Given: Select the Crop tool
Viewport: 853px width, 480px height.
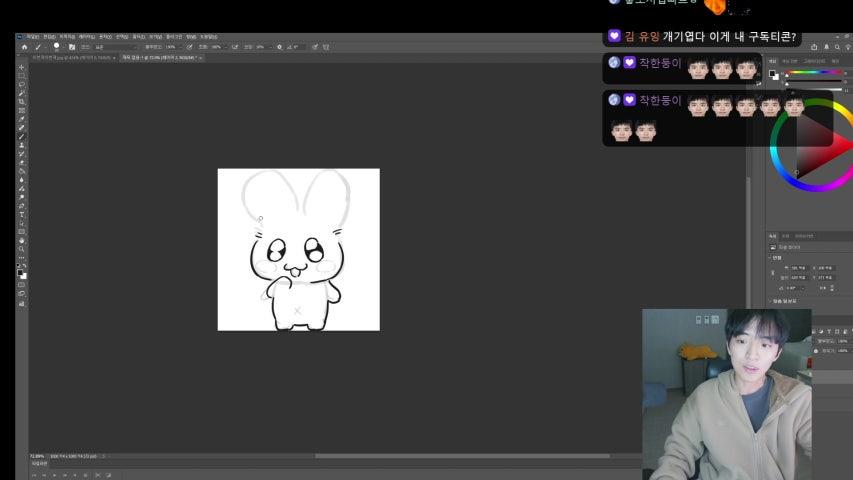Looking at the screenshot, I should pos(22,102).
